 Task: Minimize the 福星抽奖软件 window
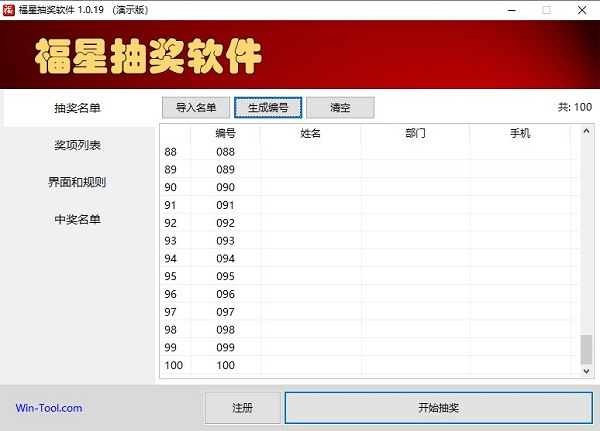[x=512, y=10]
